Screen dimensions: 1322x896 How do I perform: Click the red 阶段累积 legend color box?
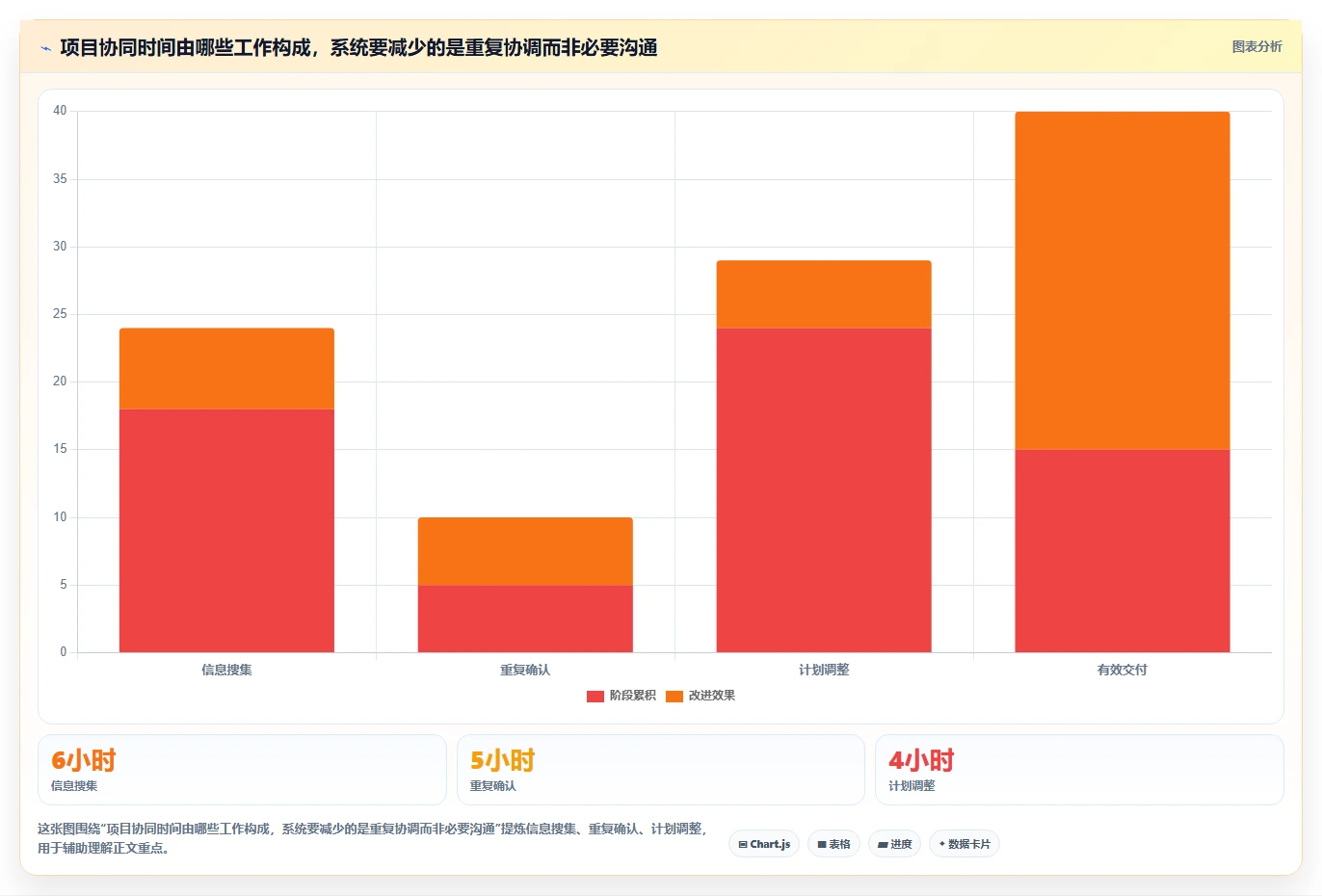[x=595, y=696]
